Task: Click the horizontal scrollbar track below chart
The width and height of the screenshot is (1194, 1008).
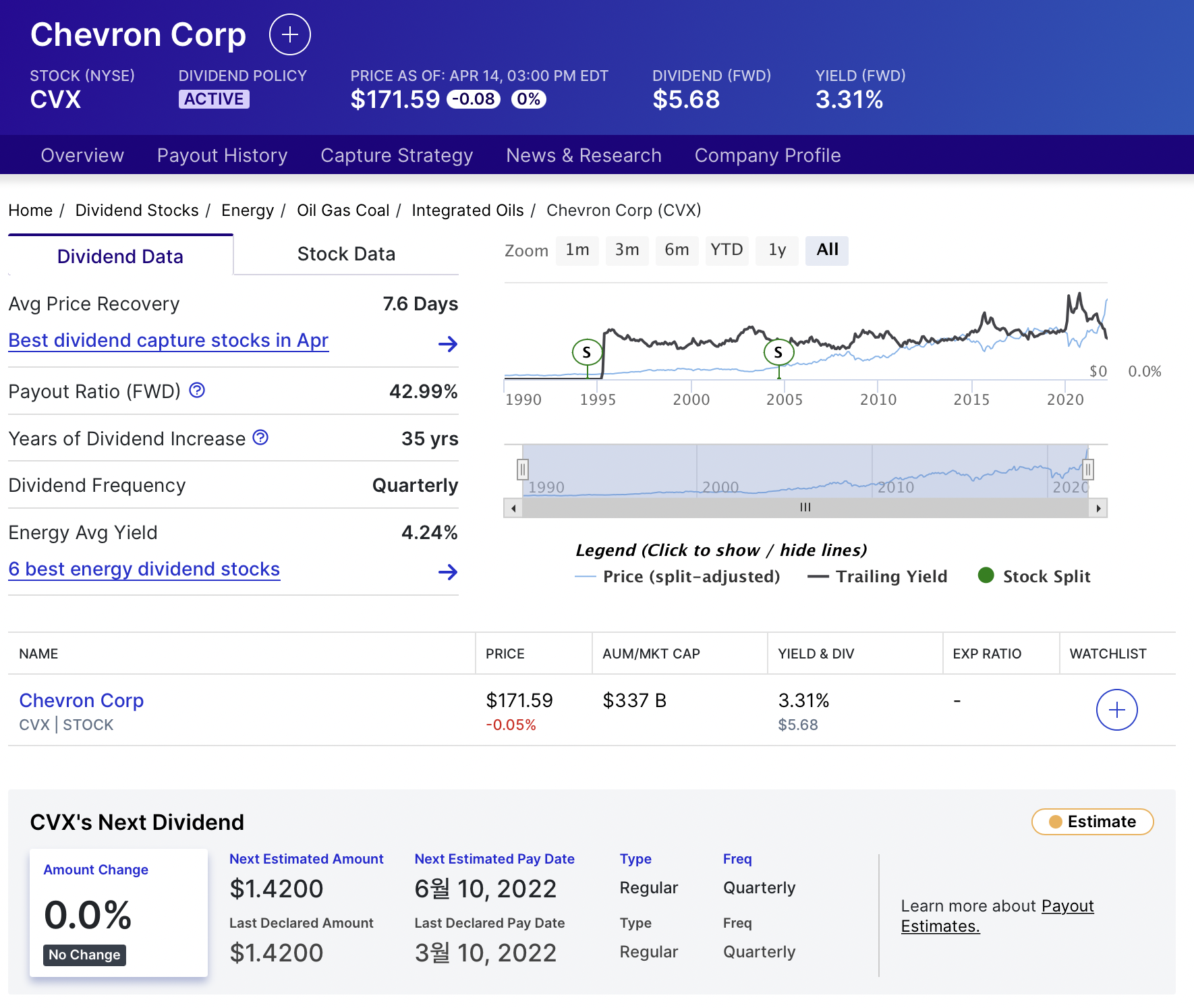Action: pos(804,507)
